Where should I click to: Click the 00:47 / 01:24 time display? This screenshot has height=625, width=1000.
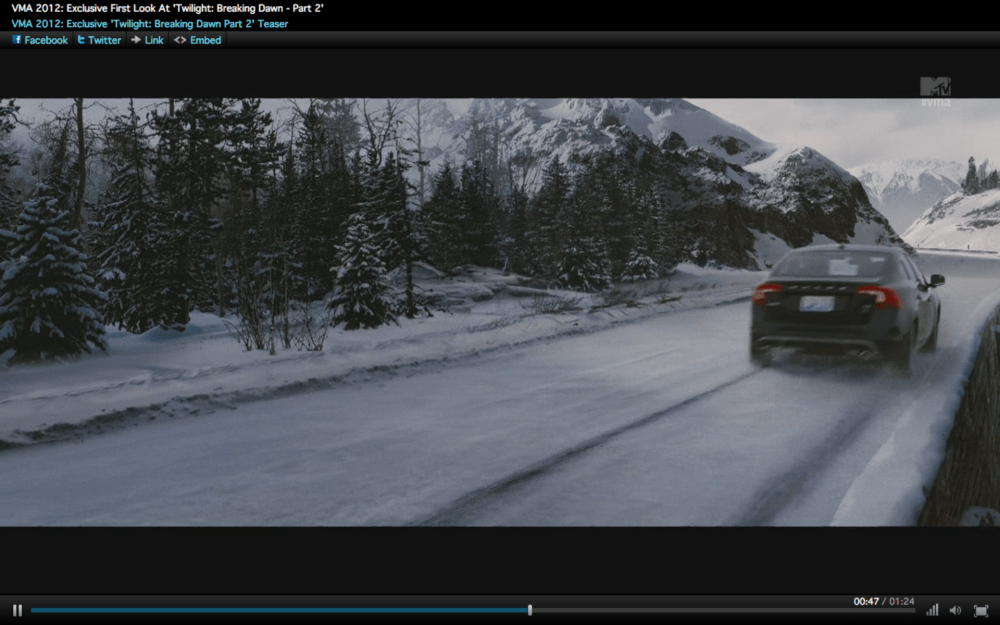[883, 601]
